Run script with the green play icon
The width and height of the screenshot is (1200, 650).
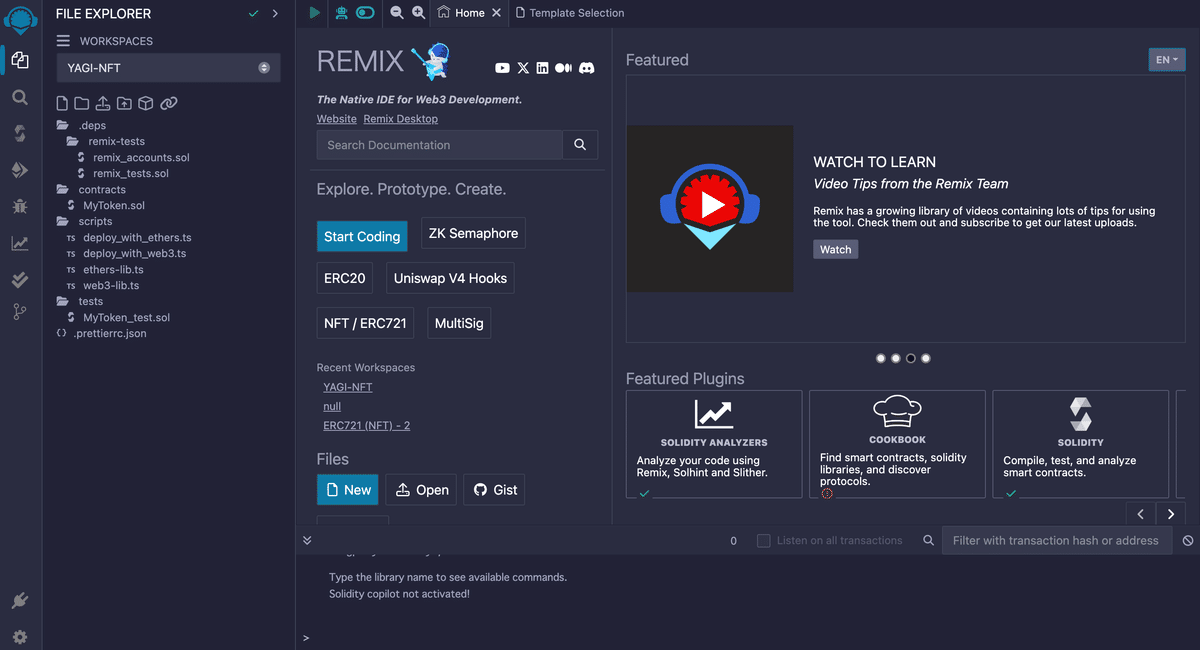tap(315, 13)
